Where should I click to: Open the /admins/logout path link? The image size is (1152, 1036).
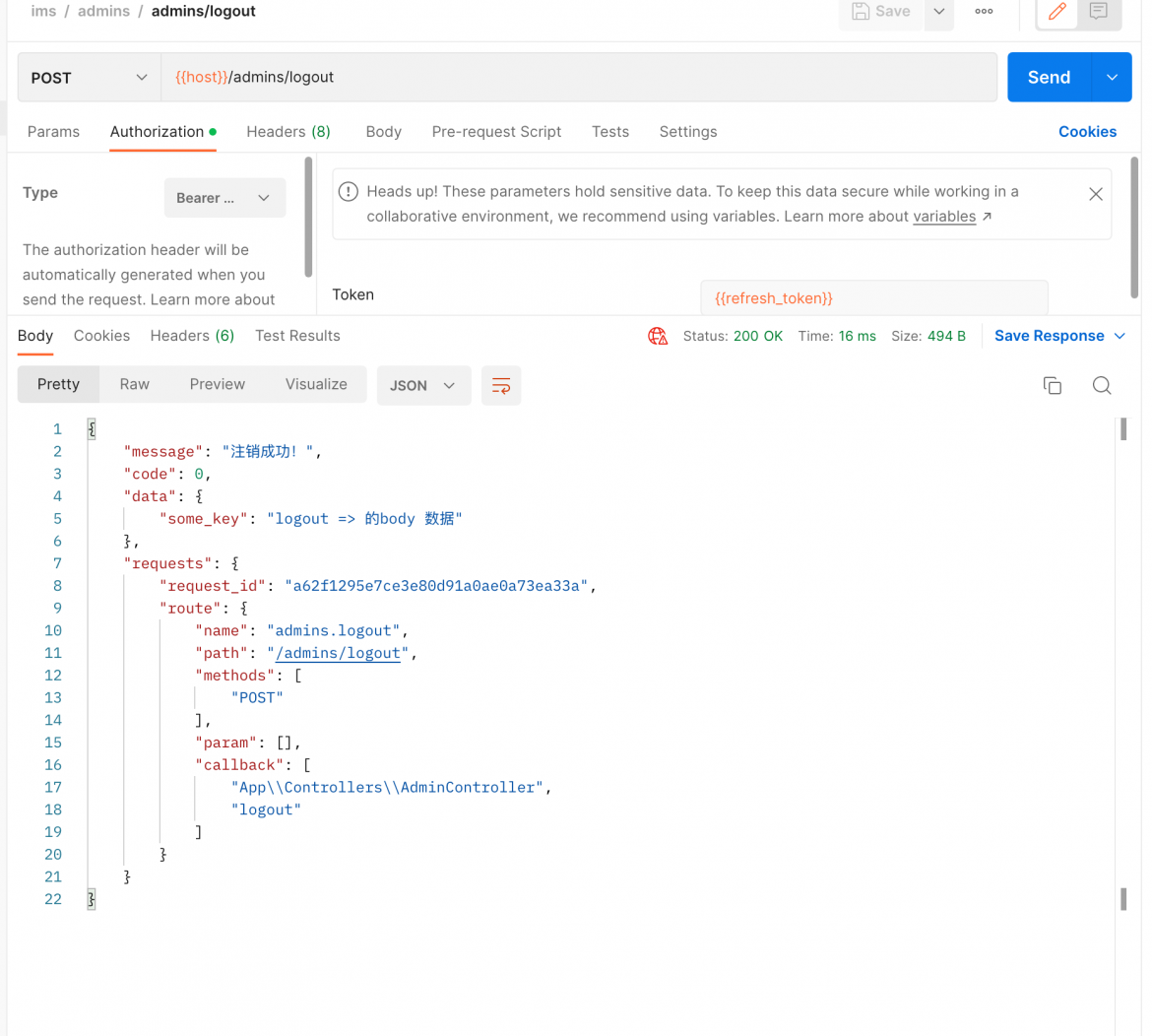click(338, 653)
